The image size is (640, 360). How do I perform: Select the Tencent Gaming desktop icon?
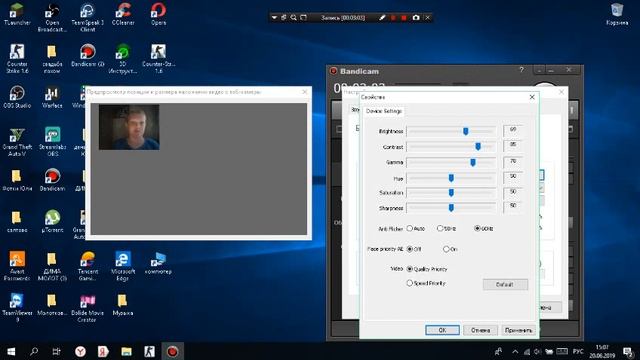[x=87, y=266]
